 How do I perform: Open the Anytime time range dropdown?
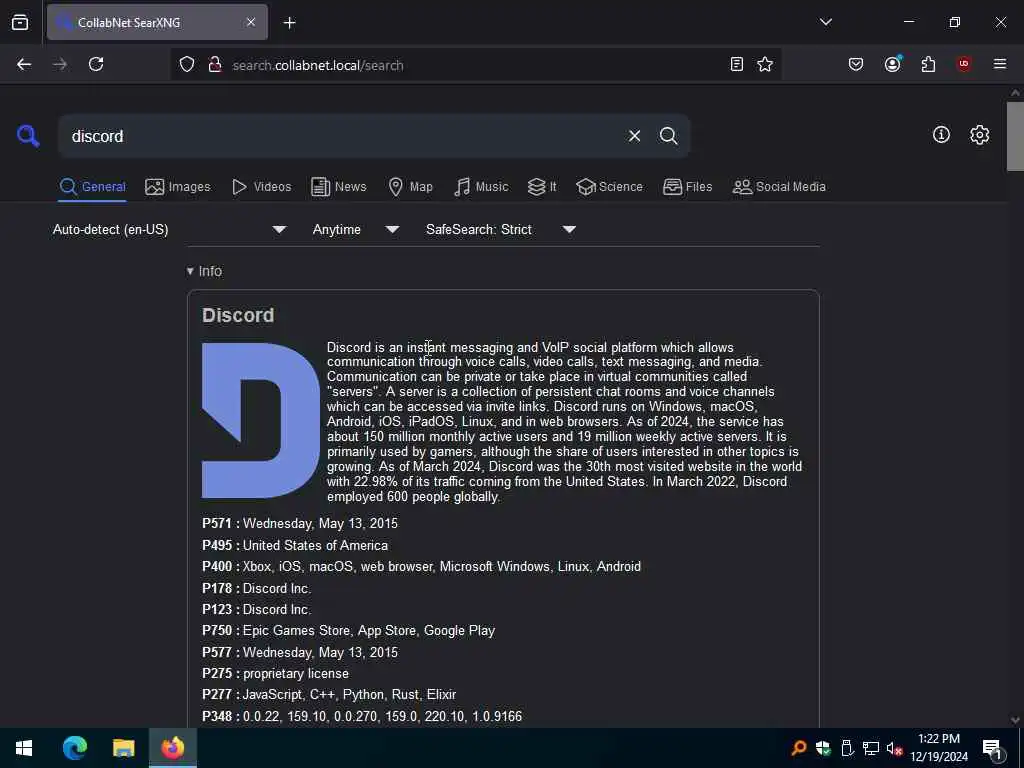pos(356,229)
